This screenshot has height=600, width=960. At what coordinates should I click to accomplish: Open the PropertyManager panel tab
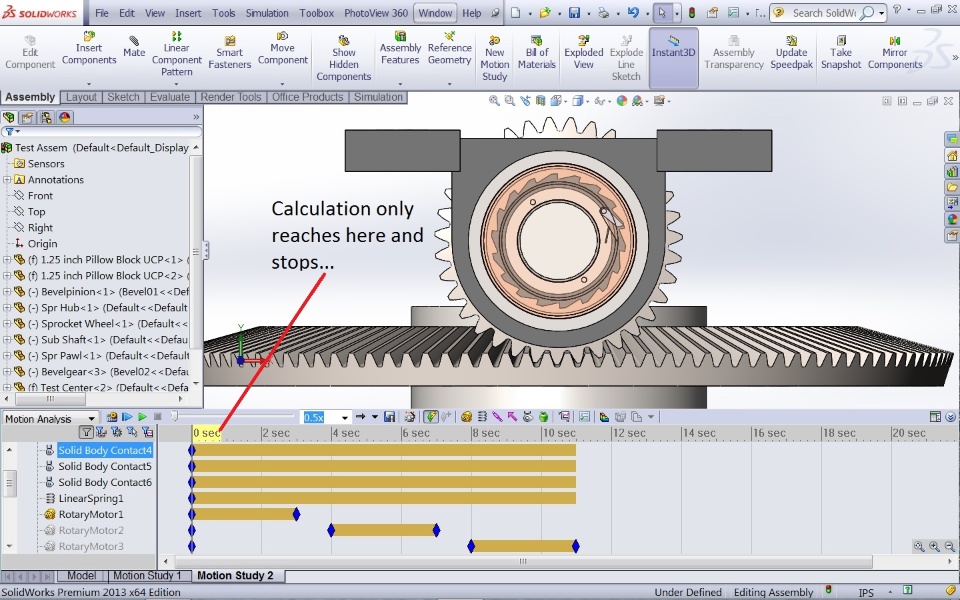(x=27, y=118)
